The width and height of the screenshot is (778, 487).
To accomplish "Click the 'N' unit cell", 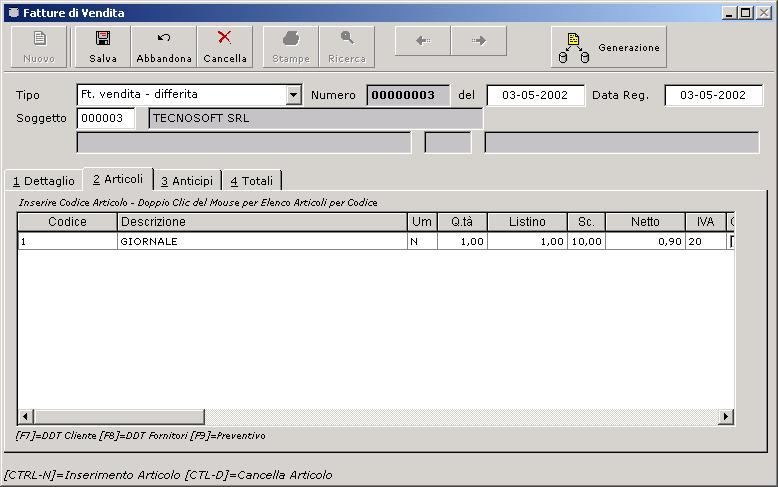I will 422,242.
